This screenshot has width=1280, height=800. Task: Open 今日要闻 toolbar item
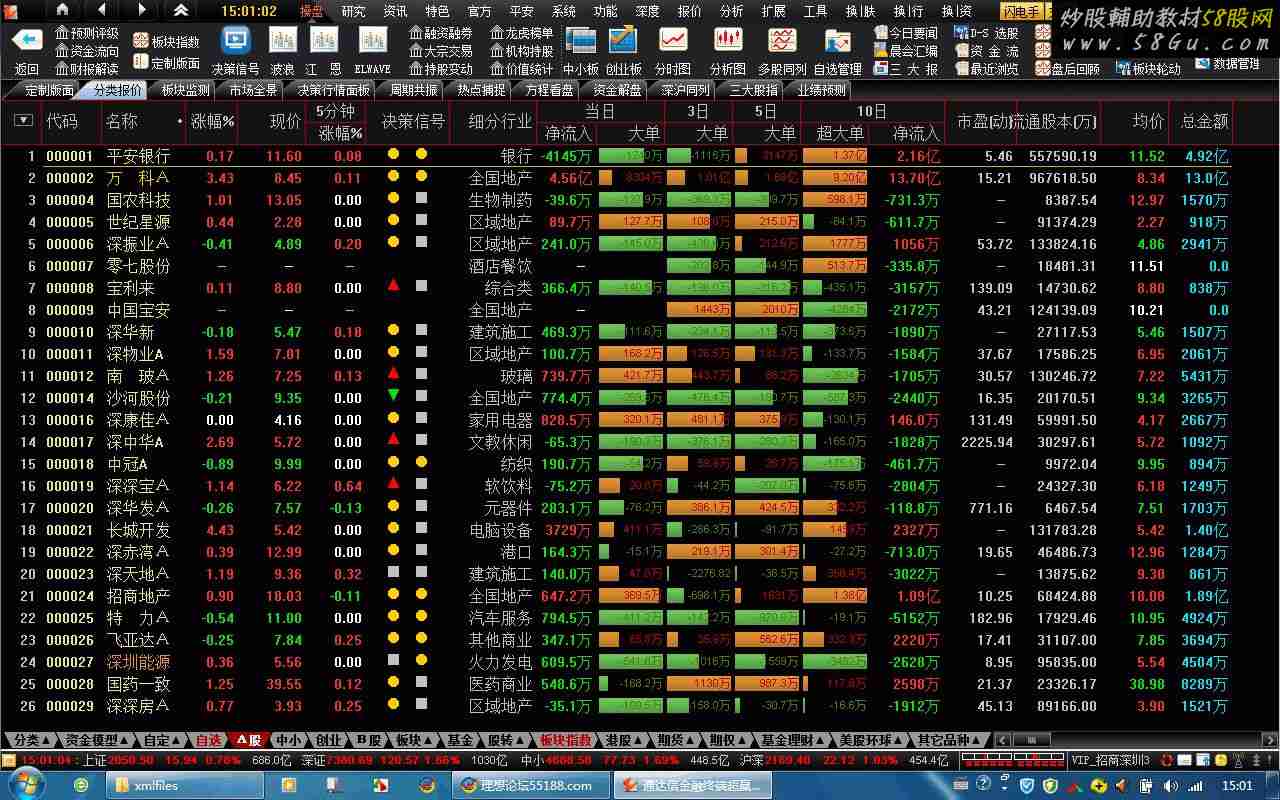[x=906, y=33]
